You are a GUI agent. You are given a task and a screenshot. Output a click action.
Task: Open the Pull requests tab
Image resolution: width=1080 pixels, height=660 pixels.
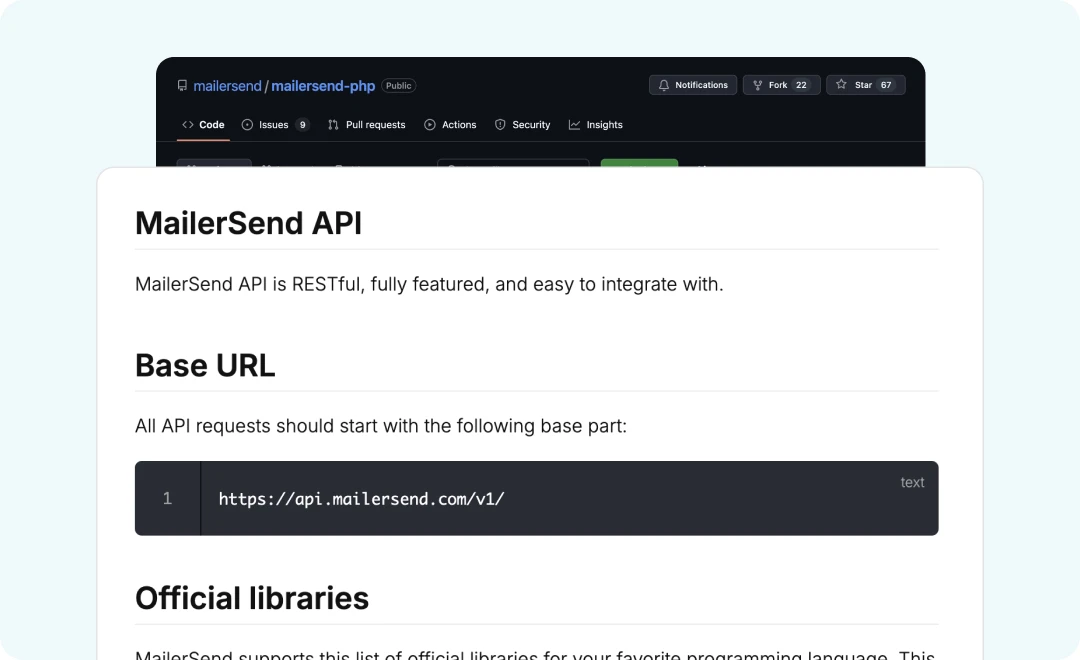pyautogui.click(x=366, y=125)
